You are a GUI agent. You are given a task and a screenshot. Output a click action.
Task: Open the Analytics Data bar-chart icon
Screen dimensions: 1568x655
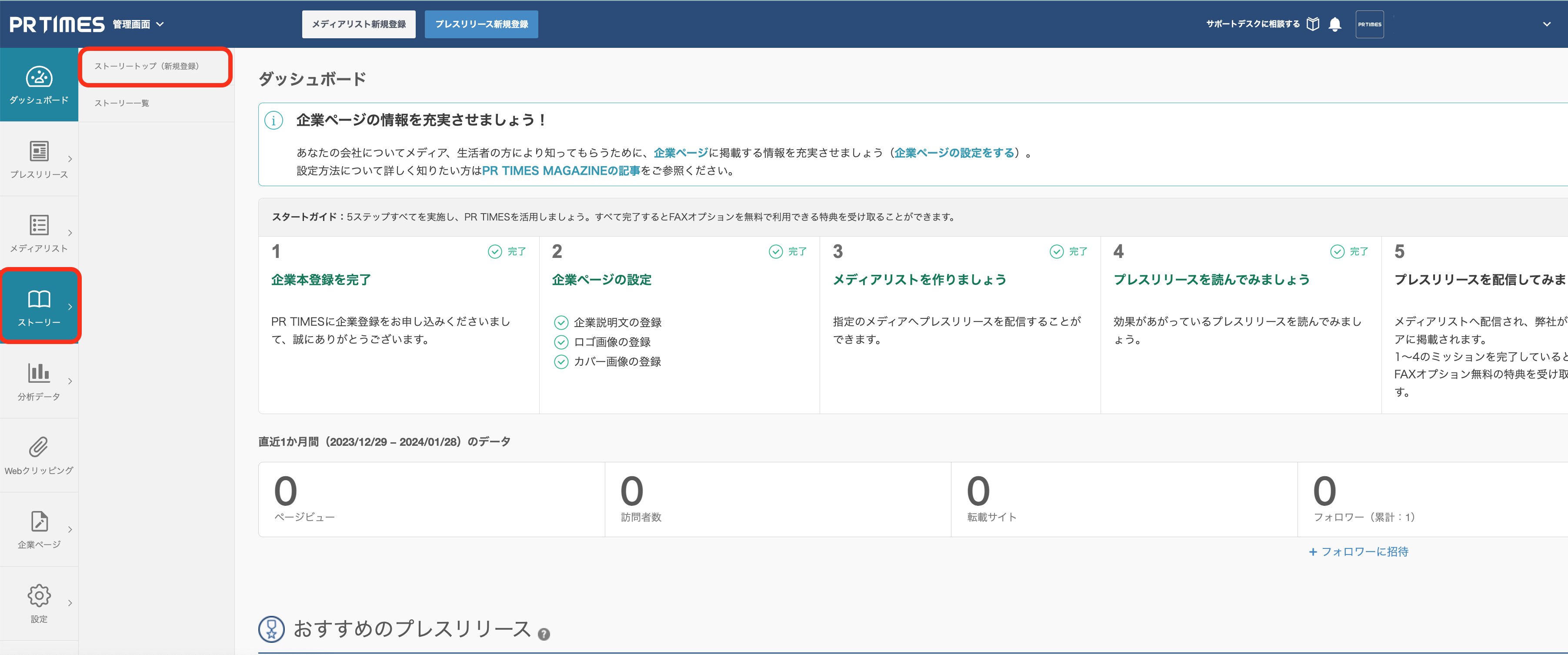[x=39, y=373]
